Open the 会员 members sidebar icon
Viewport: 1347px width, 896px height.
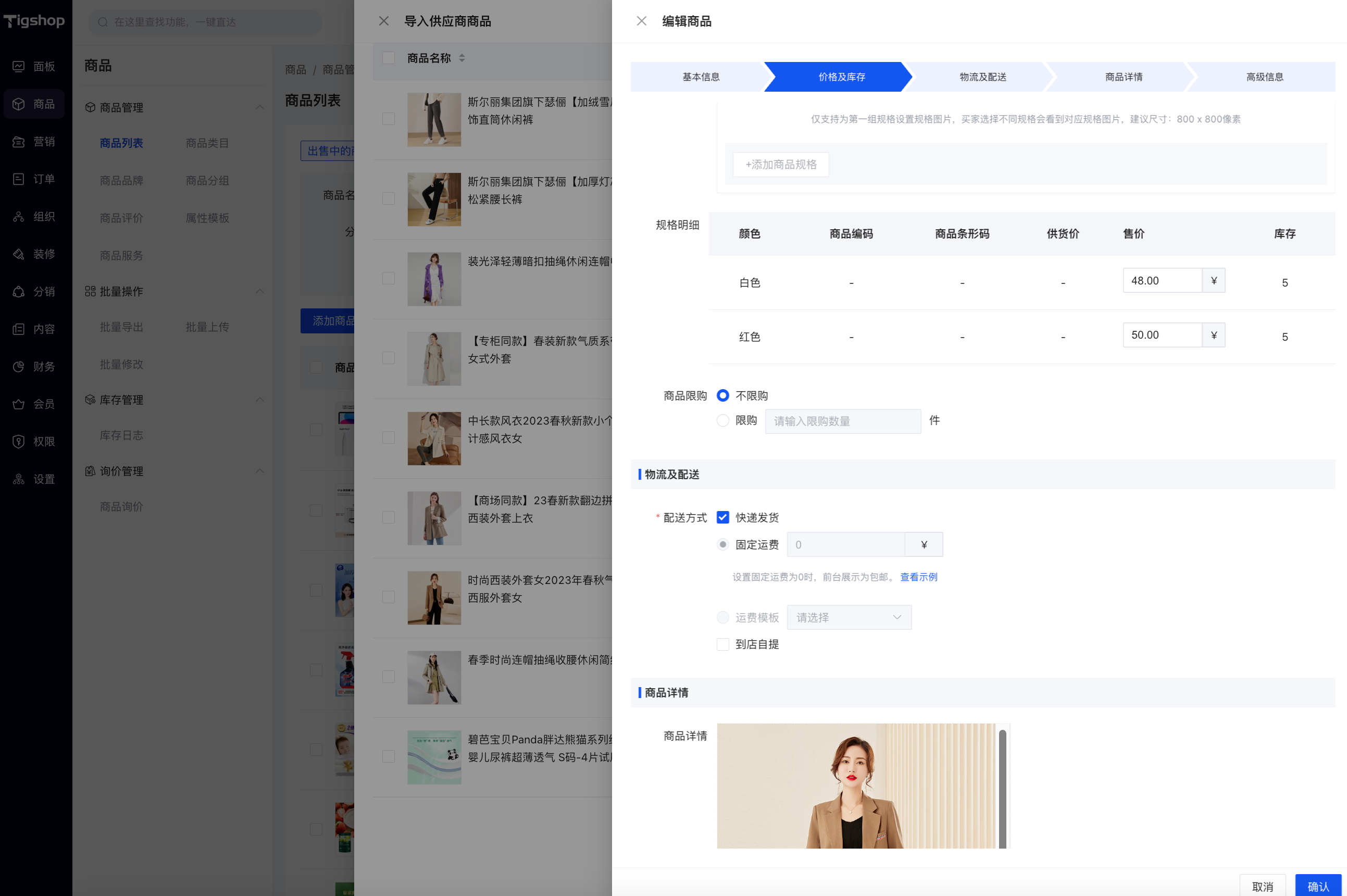click(x=18, y=404)
